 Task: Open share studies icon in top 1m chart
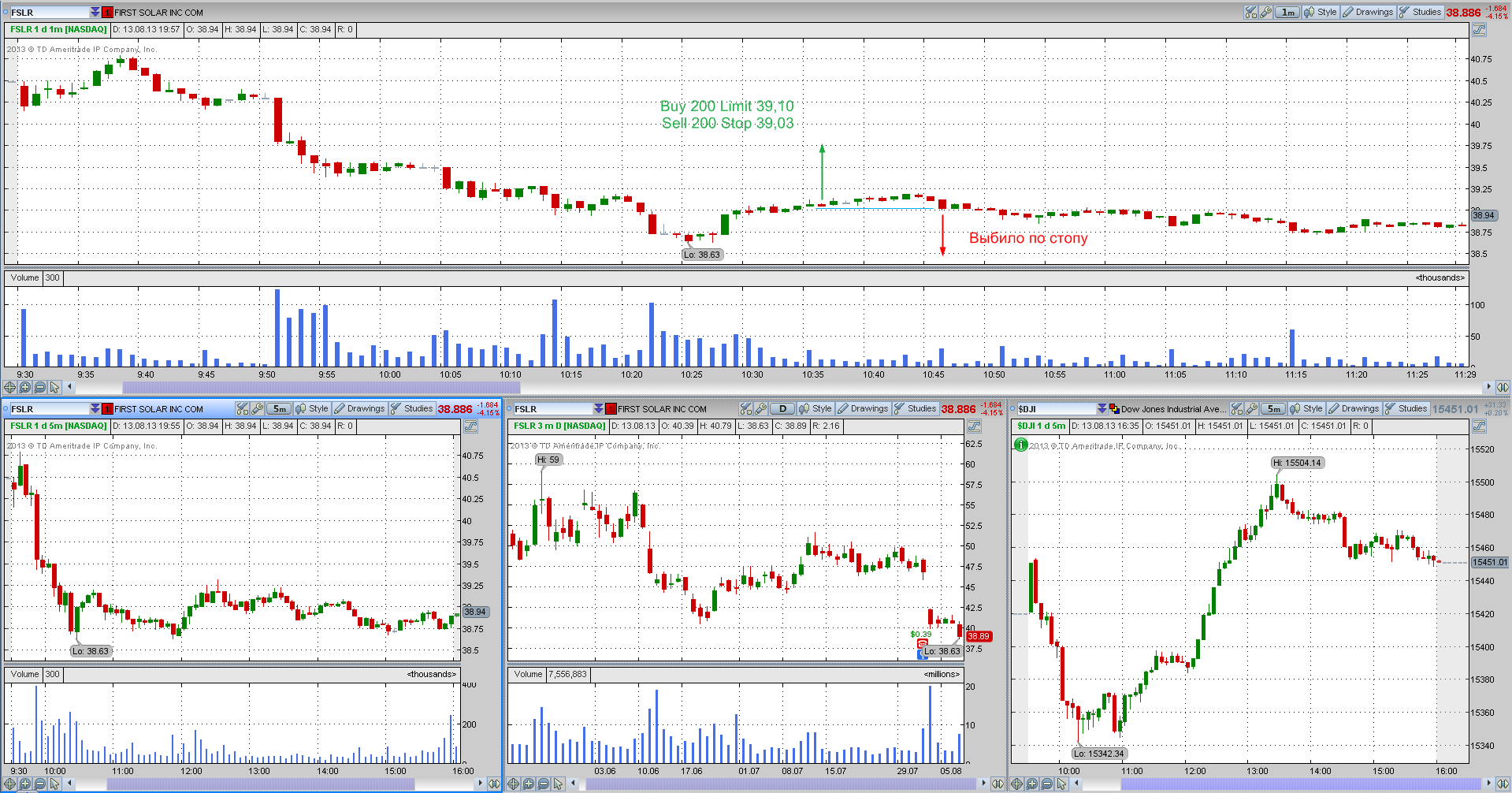point(1250,12)
